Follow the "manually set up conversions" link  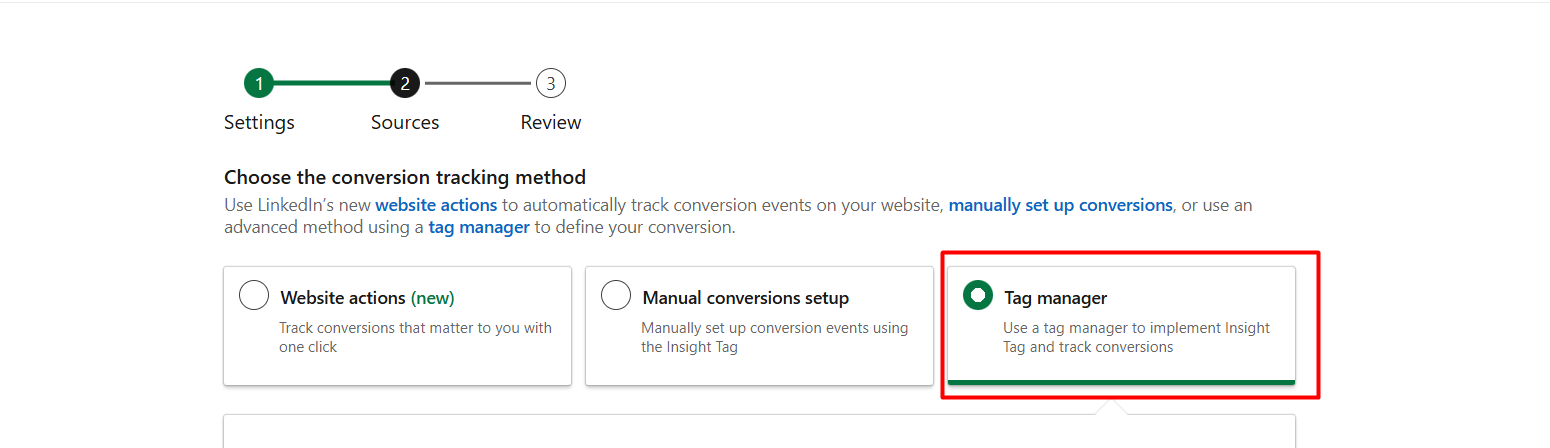click(1060, 205)
